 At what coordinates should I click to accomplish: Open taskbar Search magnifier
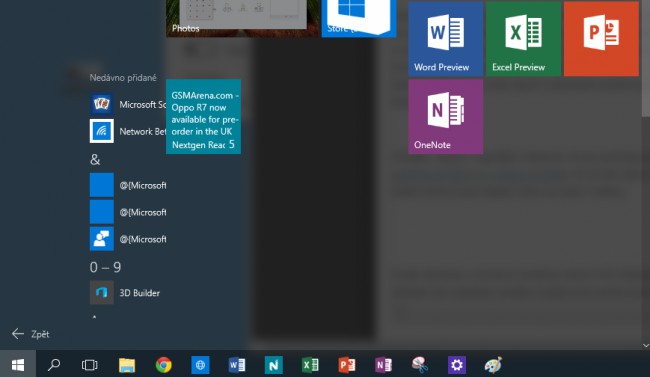(x=54, y=365)
